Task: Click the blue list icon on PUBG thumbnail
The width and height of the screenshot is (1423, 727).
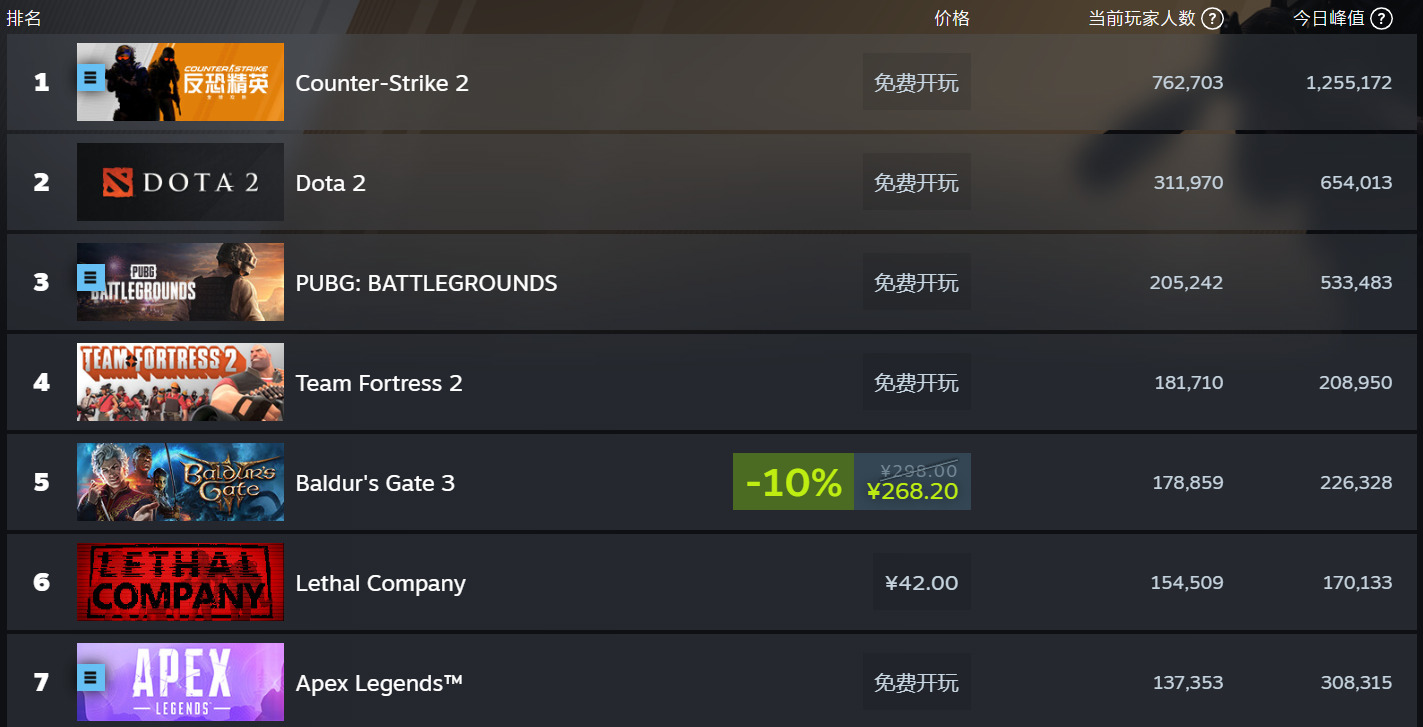Action: tap(91, 277)
